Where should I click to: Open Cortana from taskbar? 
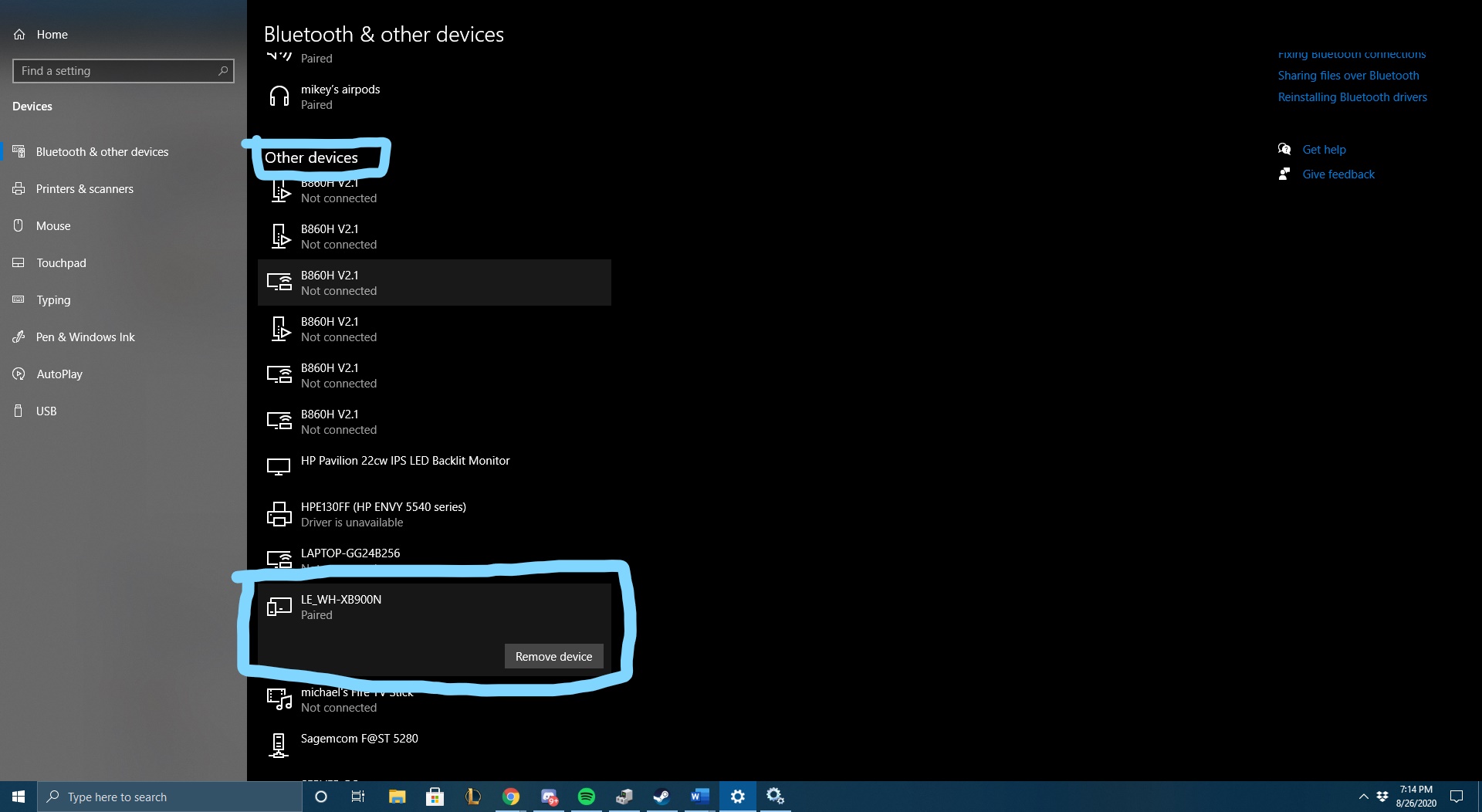[x=321, y=797]
